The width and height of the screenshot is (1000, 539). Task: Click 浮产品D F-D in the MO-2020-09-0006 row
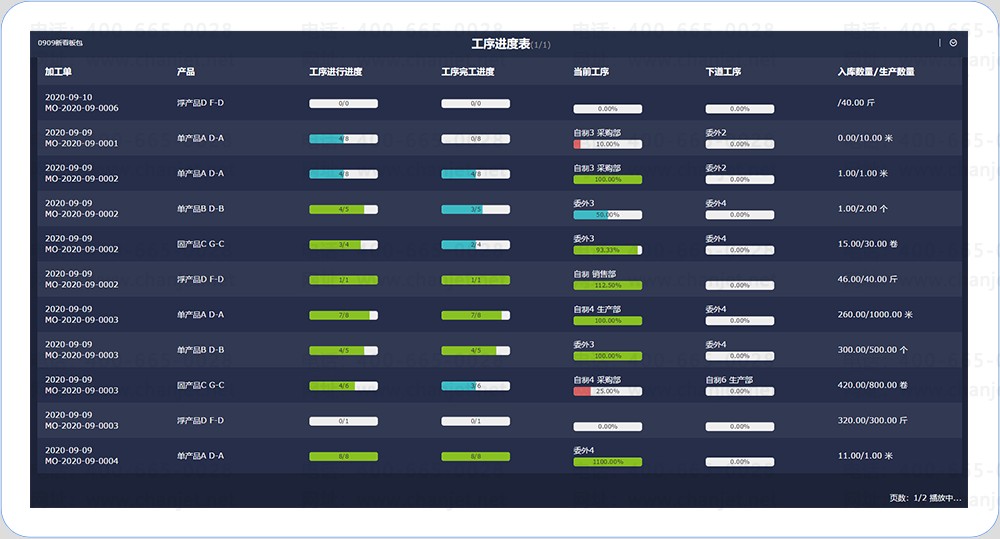point(200,103)
